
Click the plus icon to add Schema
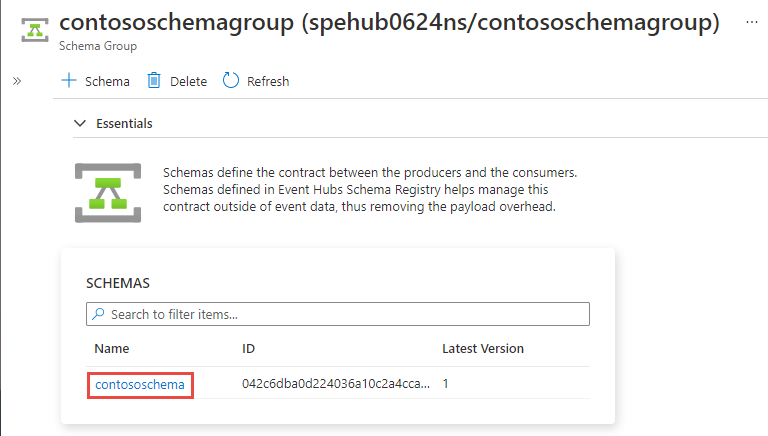(69, 80)
